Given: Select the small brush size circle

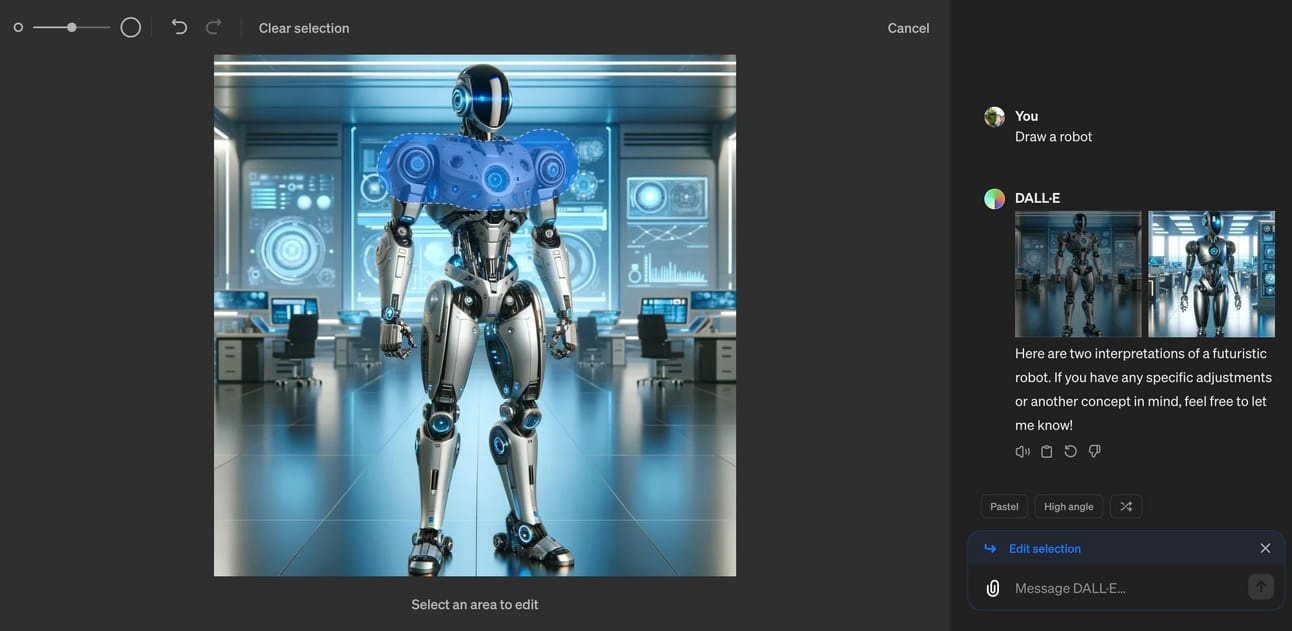Looking at the screenshot, I should 18,28.
